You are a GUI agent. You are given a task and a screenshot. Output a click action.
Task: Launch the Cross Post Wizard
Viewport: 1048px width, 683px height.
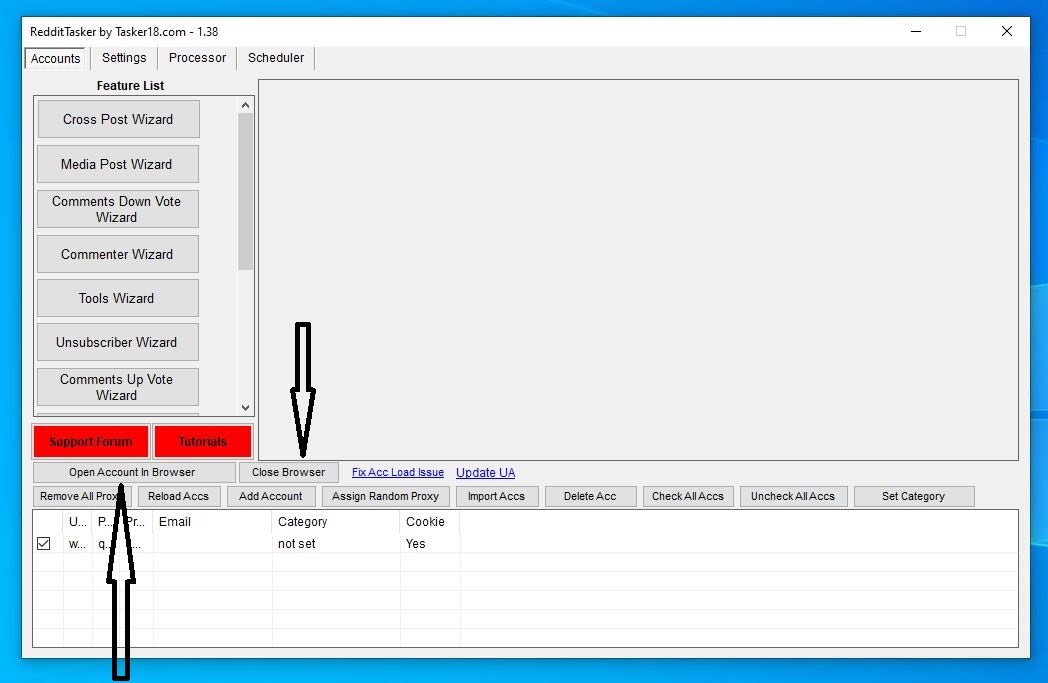118,119
